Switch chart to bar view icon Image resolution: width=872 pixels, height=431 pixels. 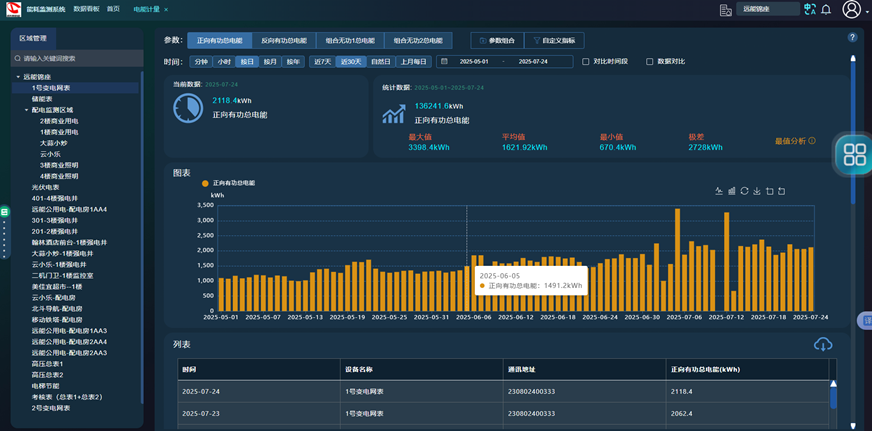click(732, 191)
